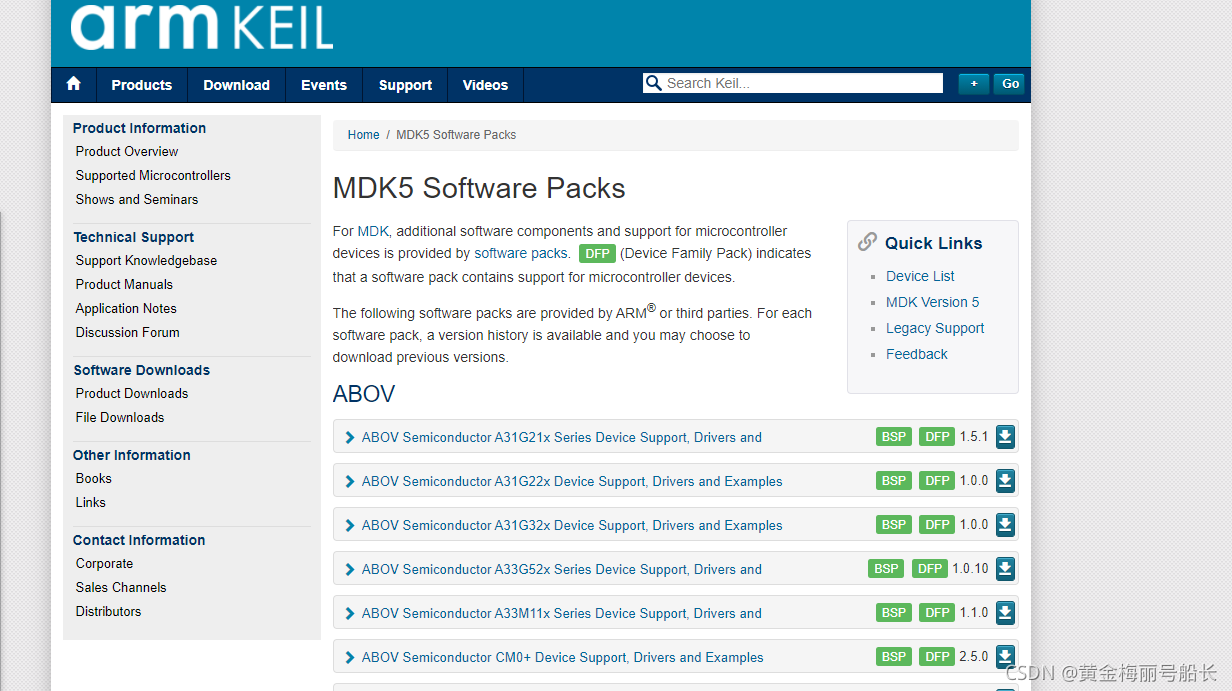Image resolution: width=1232 pixels, height=691 pixels.
Task: Open Distributors link
Action: click(x=109, y=611)
